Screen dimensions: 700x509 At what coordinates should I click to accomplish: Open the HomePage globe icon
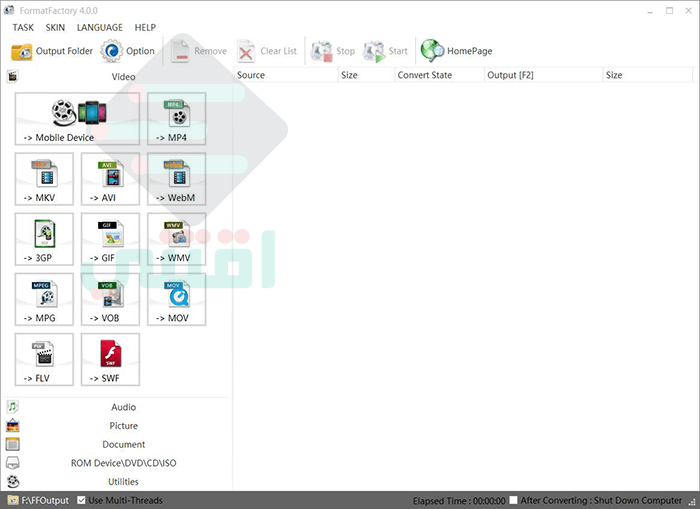pyautogui.click(x=432, y=50)
